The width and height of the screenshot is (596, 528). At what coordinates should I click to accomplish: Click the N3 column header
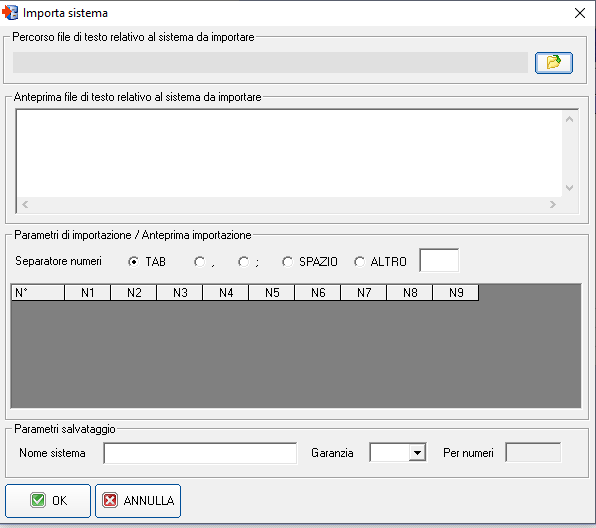[x=180, y=293]
